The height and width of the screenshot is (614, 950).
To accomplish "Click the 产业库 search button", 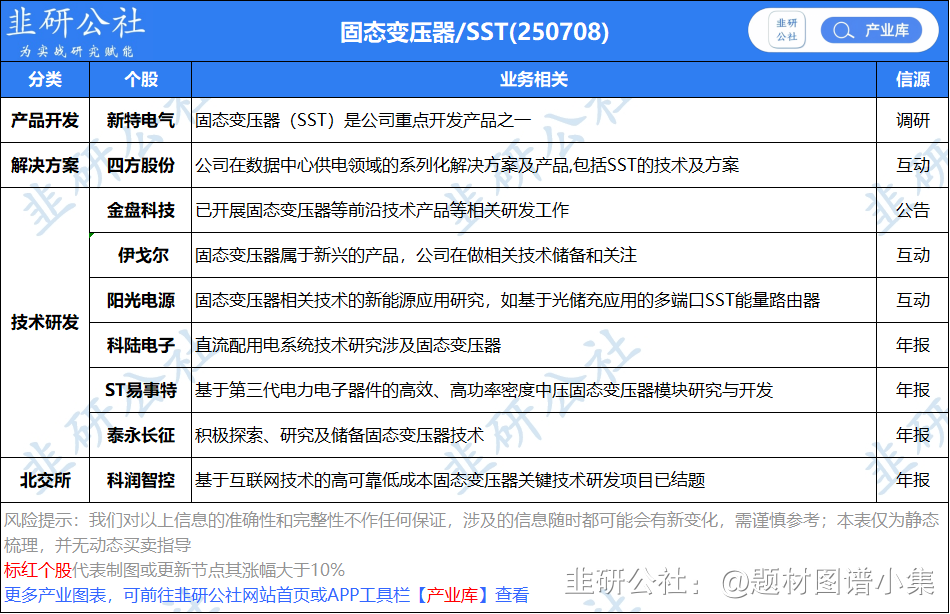I will [x=871, y=30].
